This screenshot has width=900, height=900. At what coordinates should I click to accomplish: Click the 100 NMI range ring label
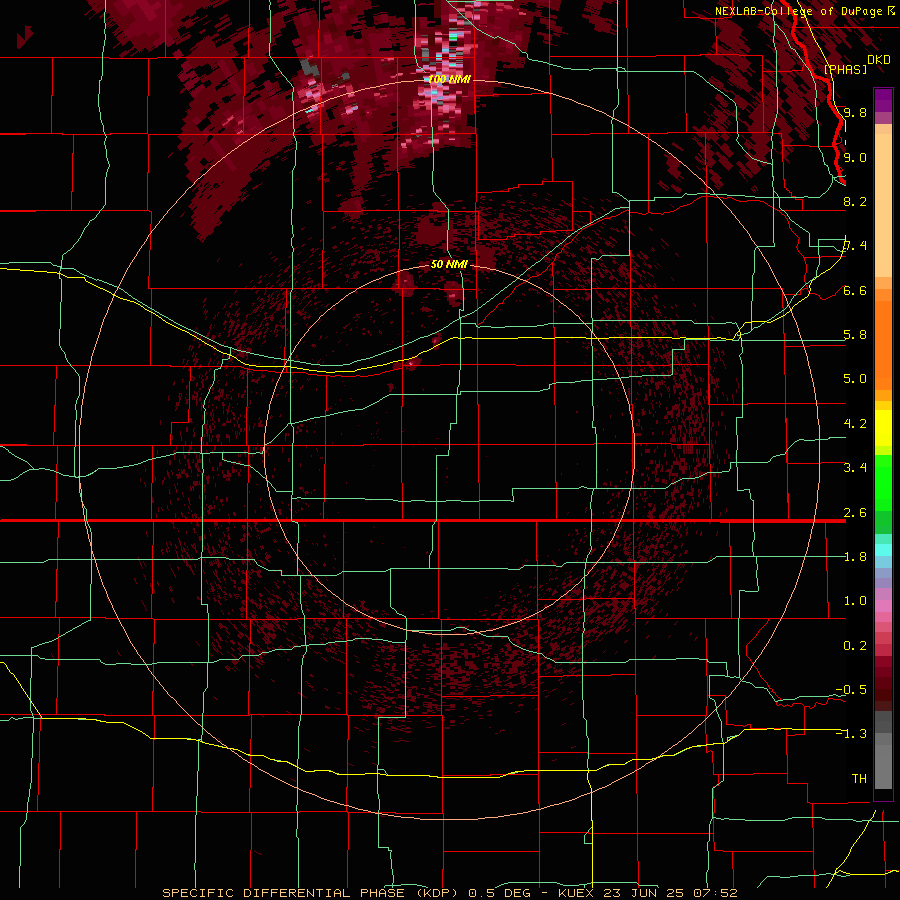coord(449,79)
